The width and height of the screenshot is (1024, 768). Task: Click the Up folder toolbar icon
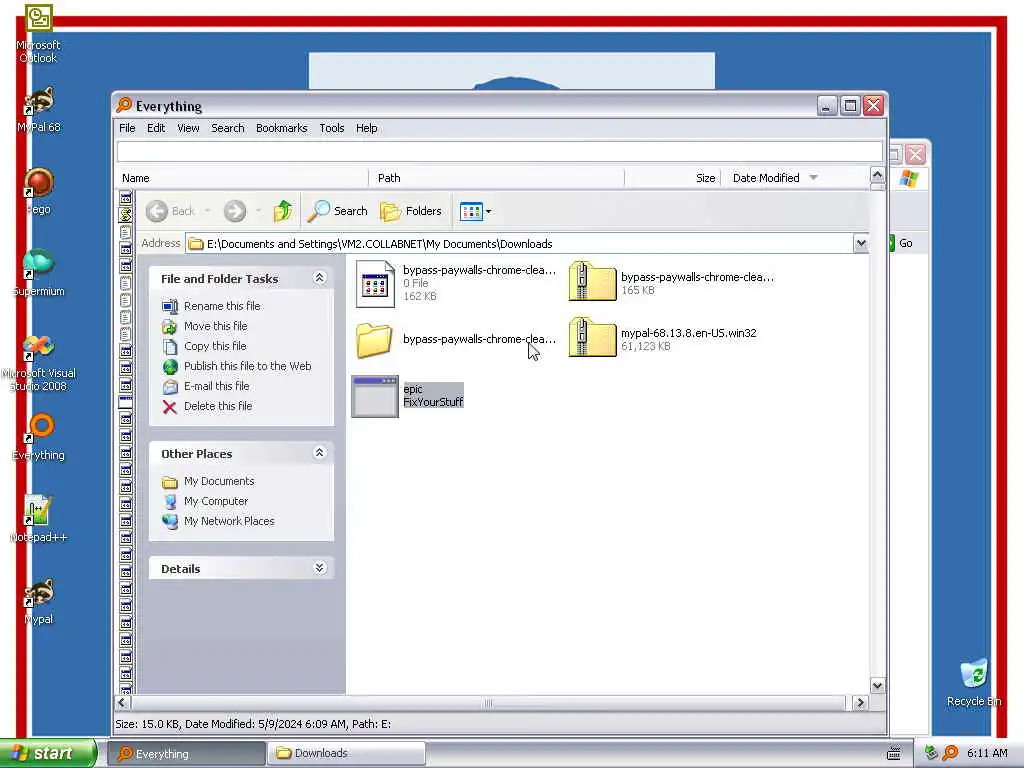283,211
